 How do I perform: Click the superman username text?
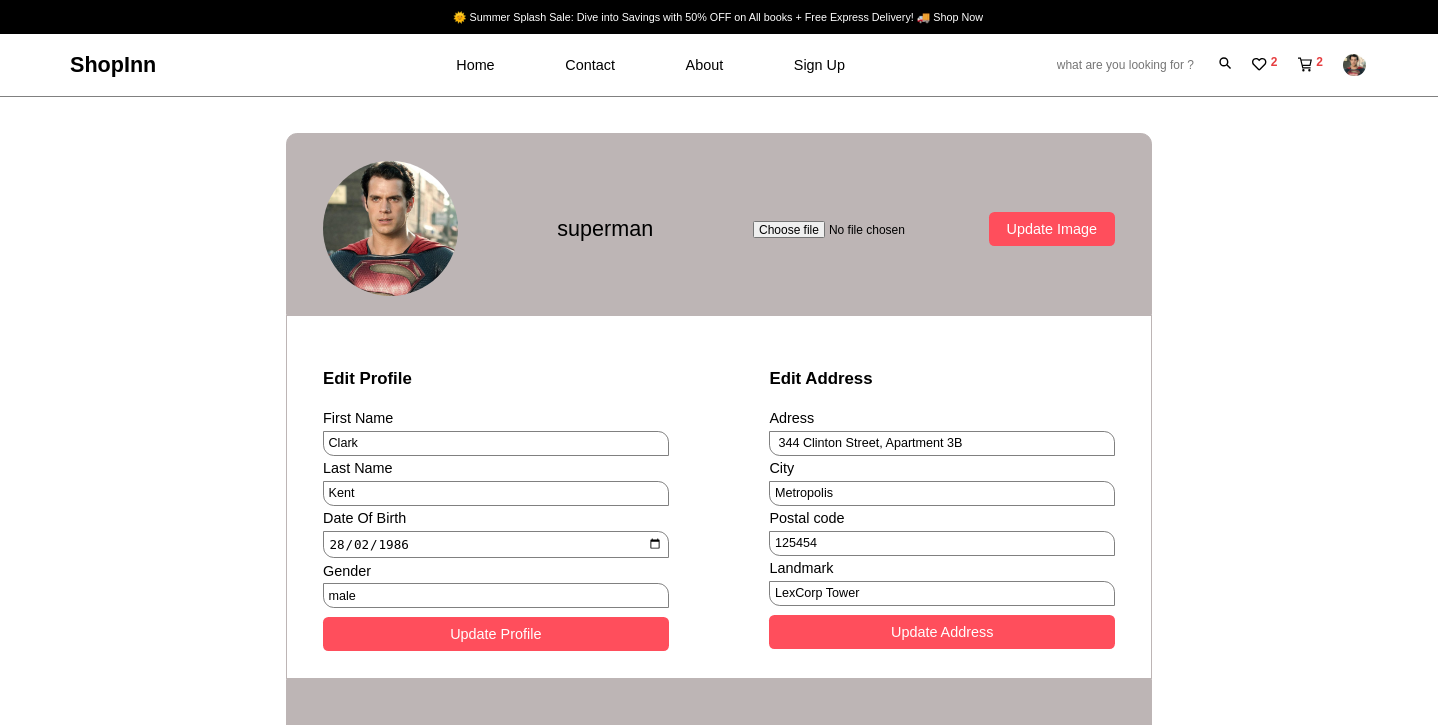coord(605,229)
